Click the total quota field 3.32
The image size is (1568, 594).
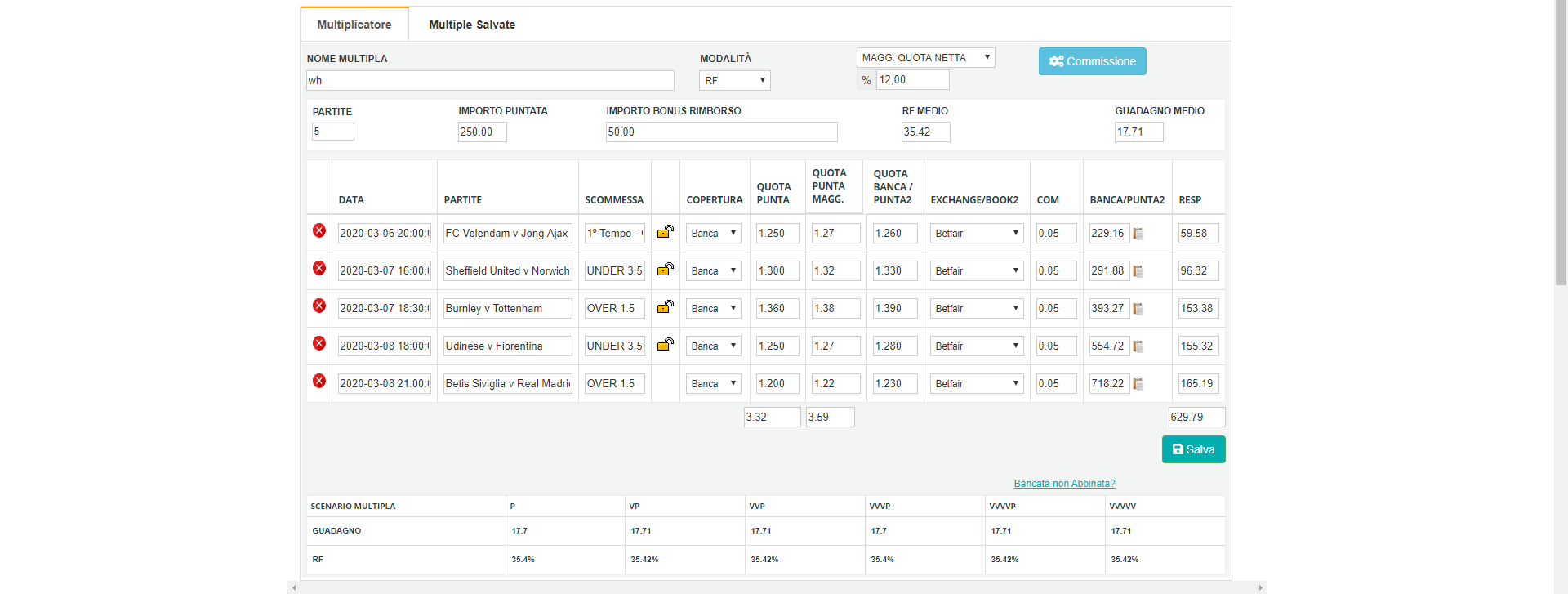(x=773, y=417)
